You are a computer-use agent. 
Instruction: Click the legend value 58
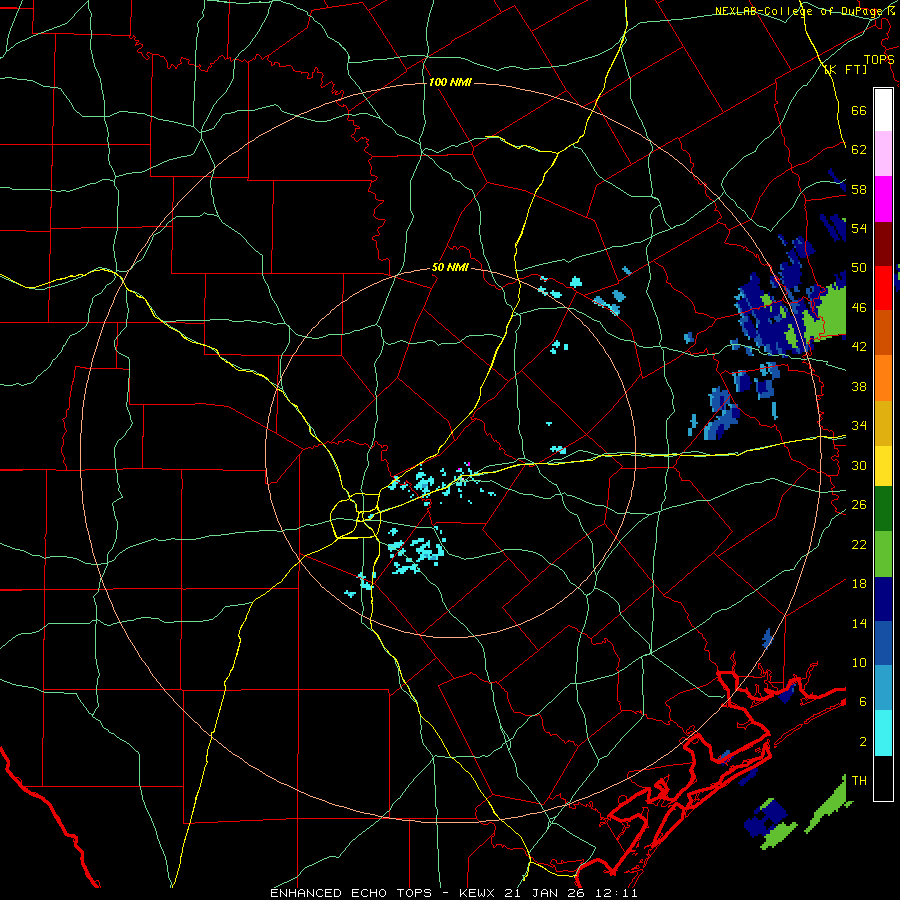coord(859,189)
